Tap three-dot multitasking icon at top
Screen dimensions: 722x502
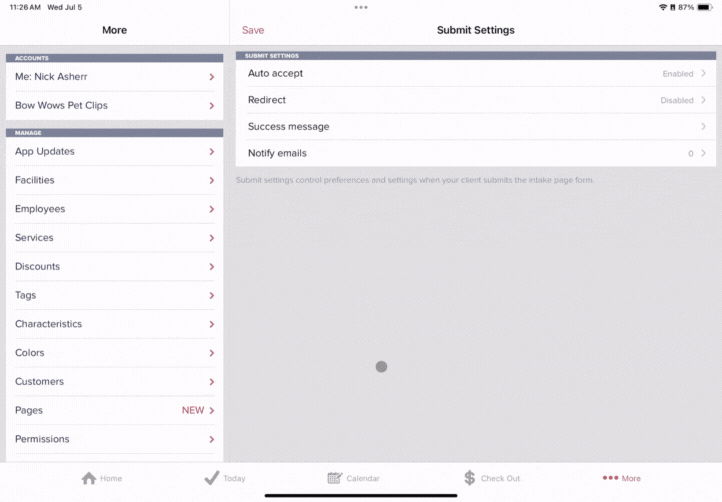pyautogui.click(x=361, y=7)
